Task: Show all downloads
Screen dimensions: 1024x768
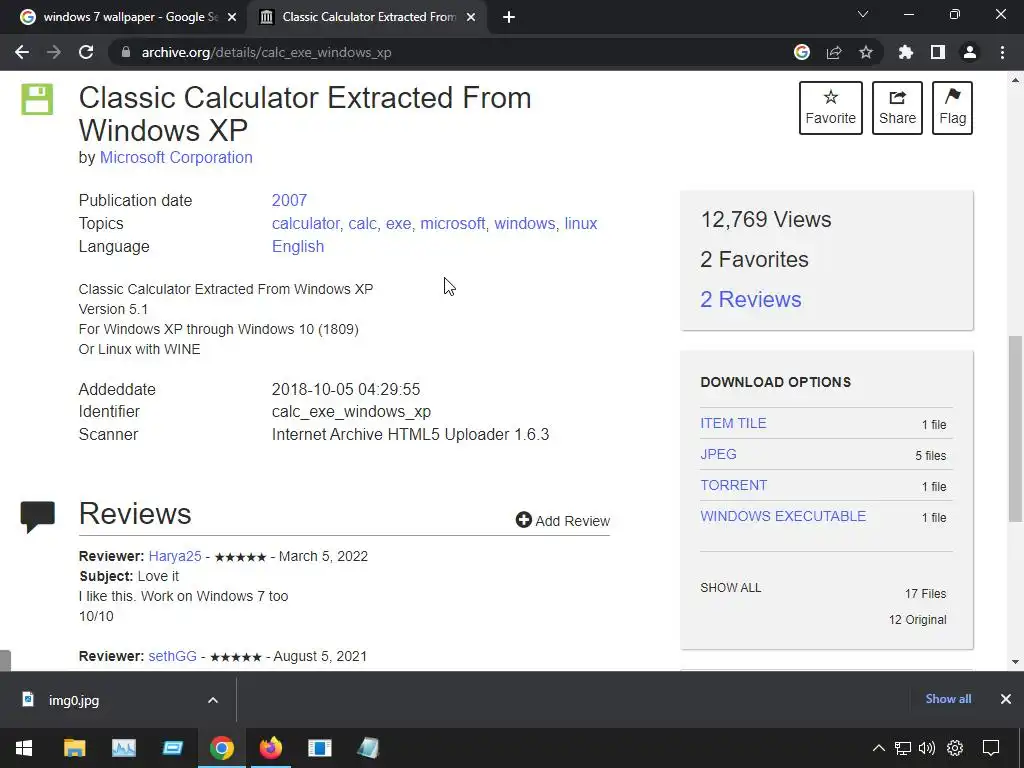Action: click(948, 699)
